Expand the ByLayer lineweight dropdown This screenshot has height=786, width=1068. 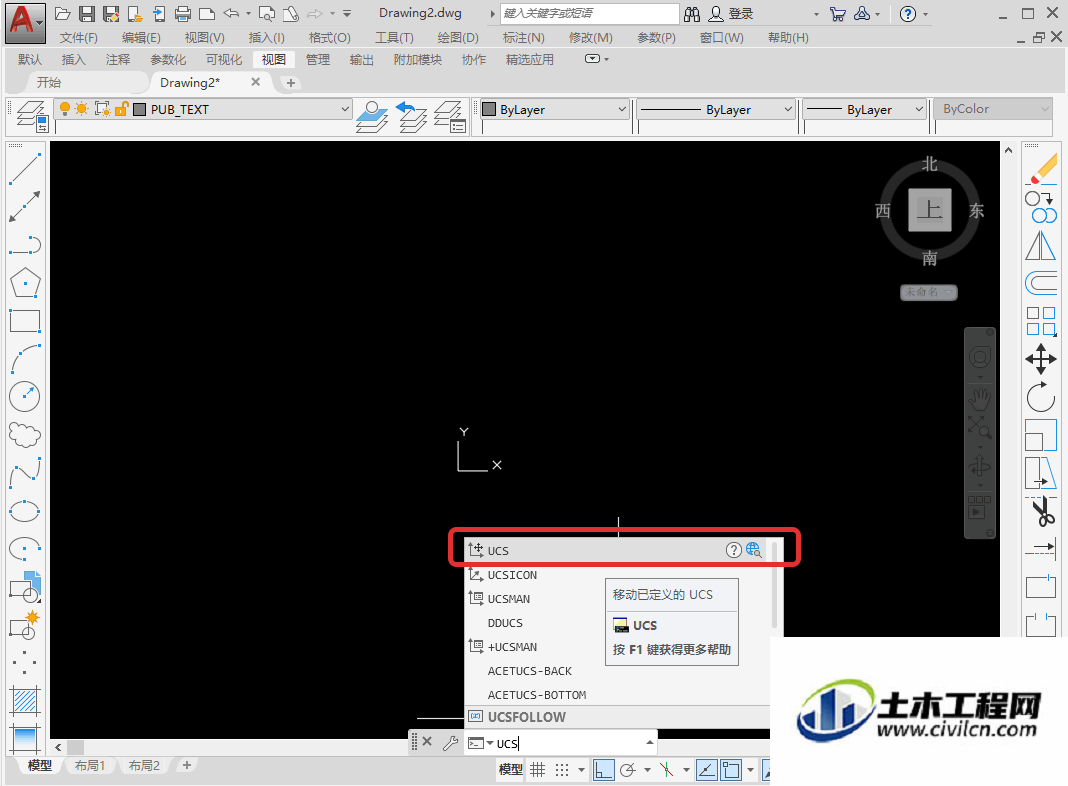tap(919, 109)
